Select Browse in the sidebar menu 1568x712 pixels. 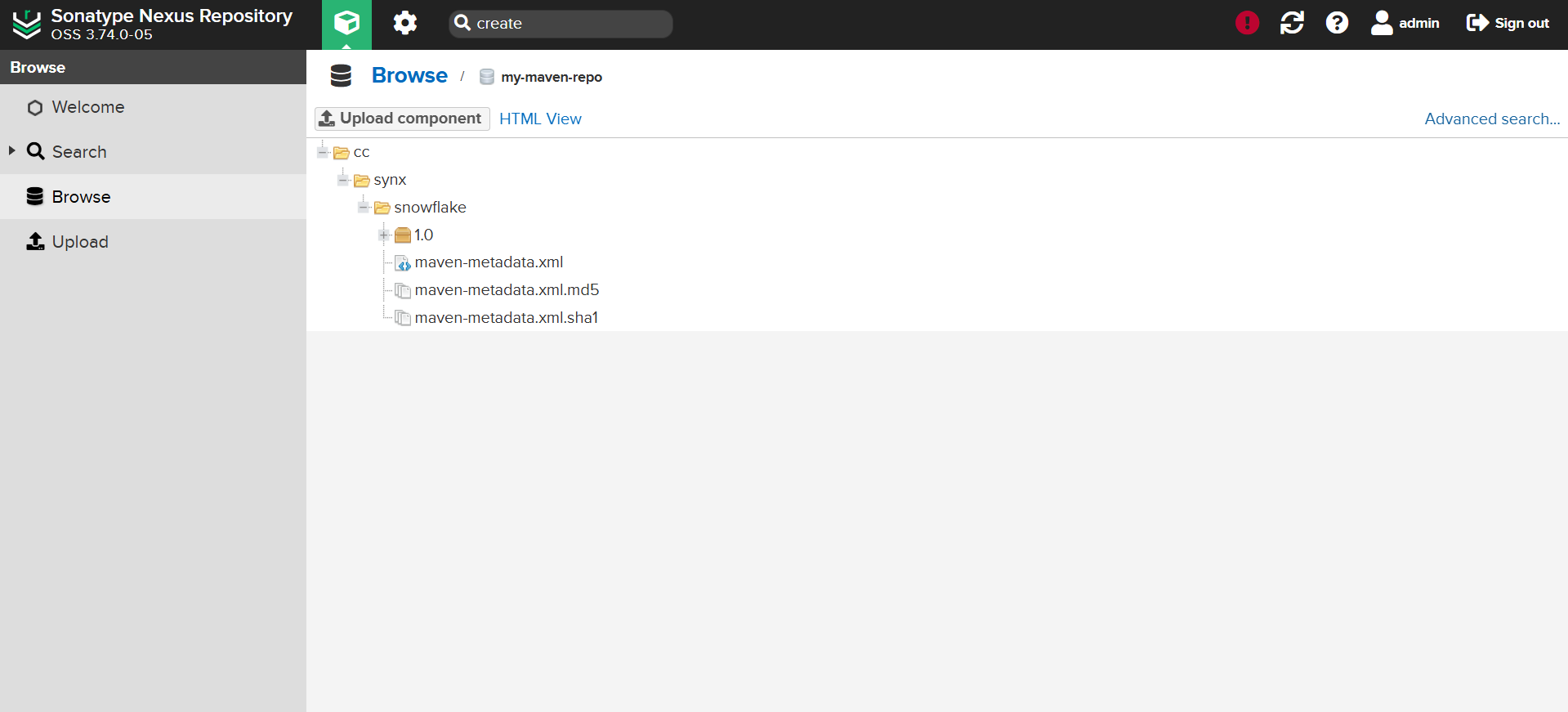153,196
